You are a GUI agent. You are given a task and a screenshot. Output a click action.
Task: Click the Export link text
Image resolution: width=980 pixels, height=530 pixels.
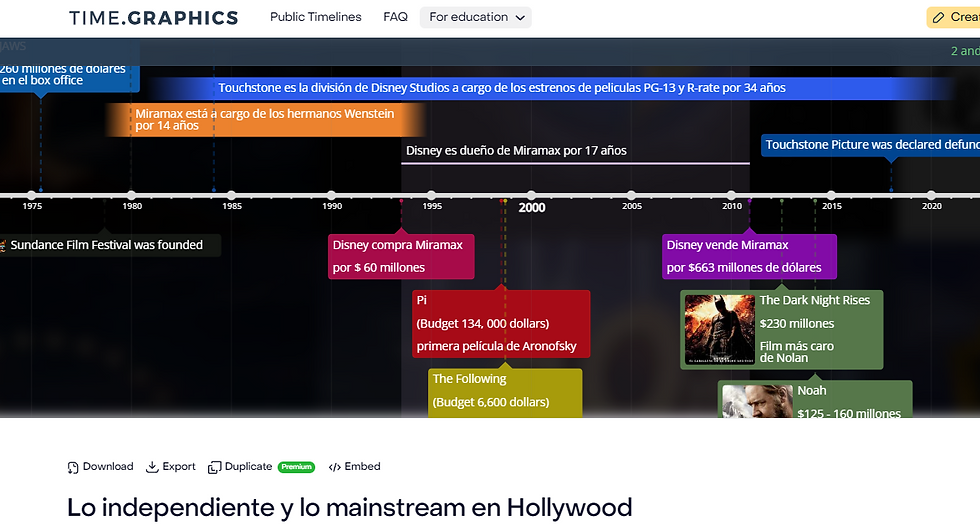(179, 466)
